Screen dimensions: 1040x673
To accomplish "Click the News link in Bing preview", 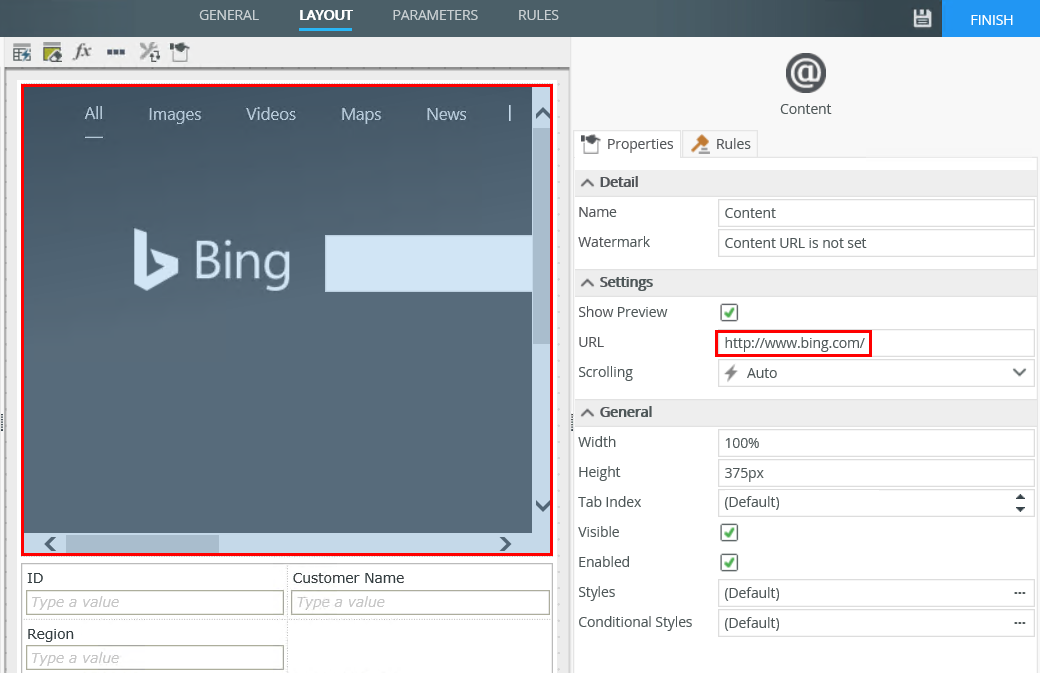I will [x=446, y=114].
